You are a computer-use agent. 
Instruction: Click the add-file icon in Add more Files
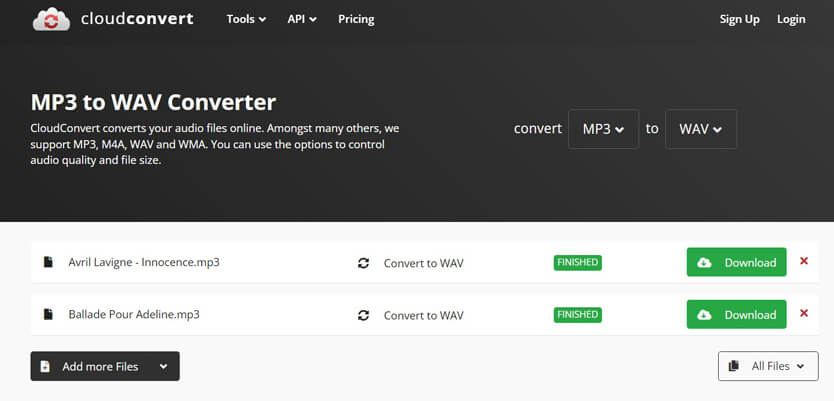[x=46, y=366]
